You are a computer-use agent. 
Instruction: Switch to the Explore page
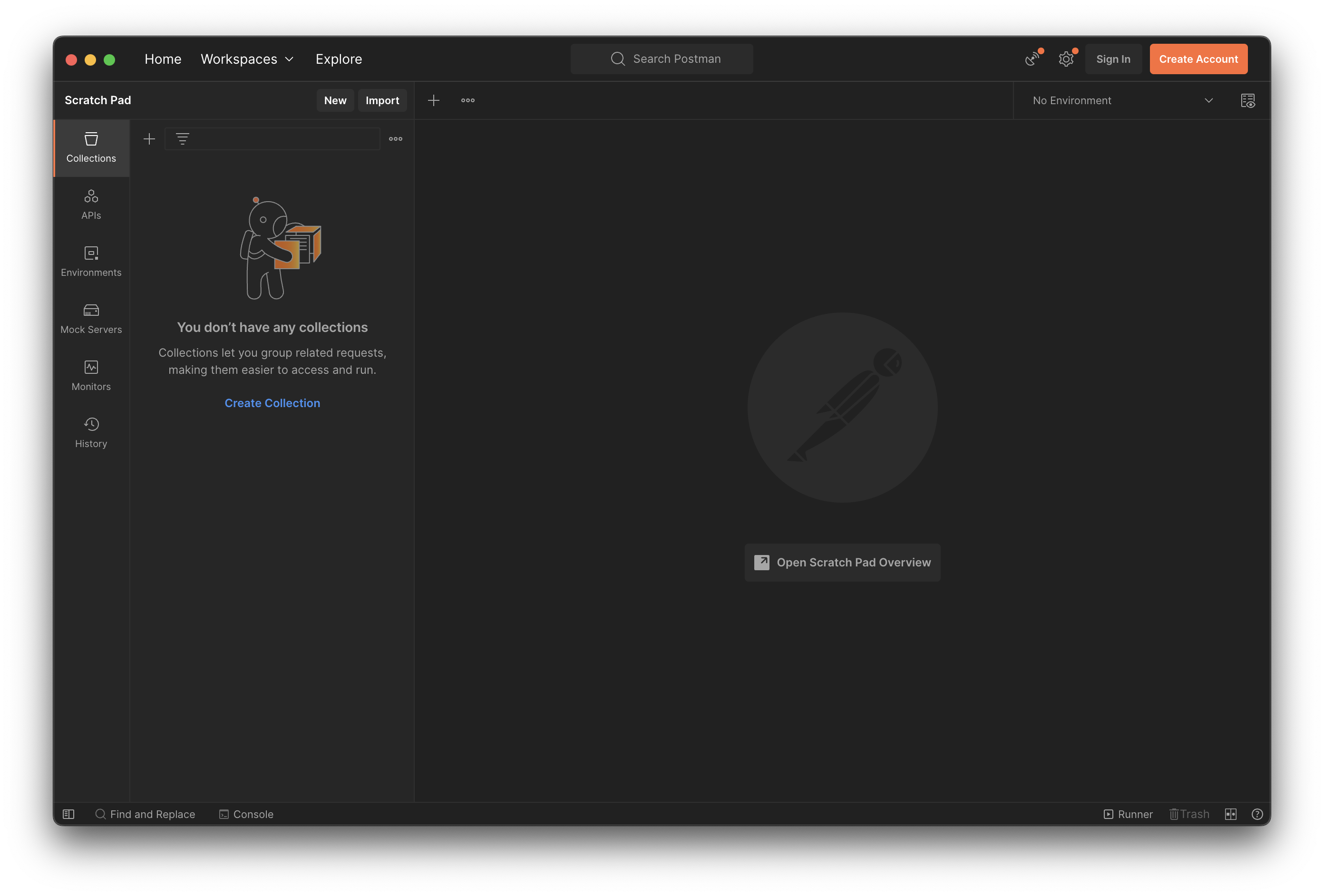[339, 58]
